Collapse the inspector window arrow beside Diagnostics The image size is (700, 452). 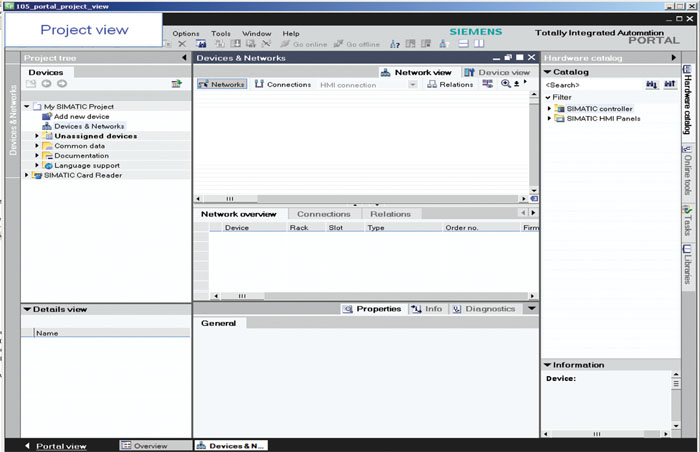(x=532, y=309)
